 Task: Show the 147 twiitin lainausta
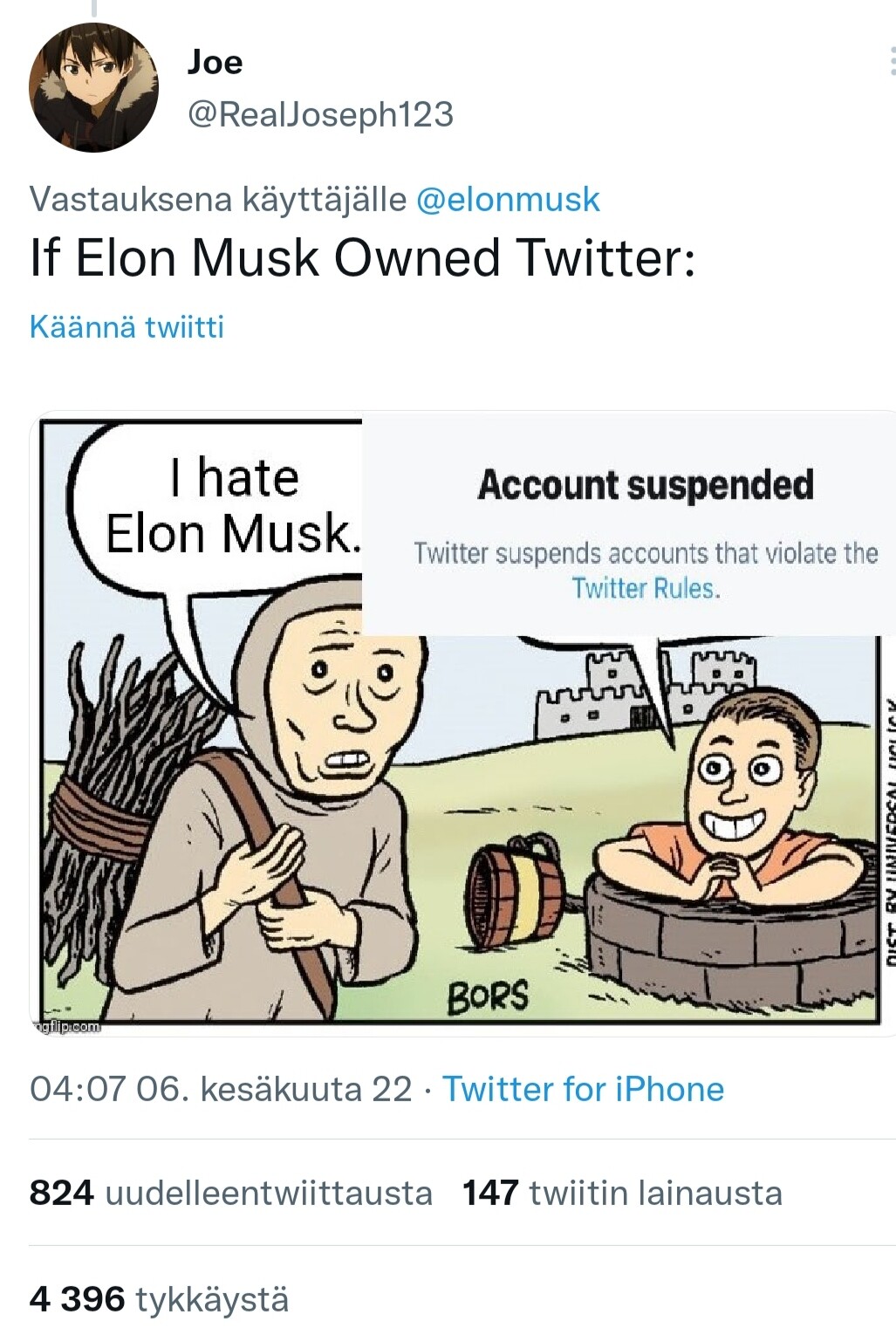[622, 1193]
